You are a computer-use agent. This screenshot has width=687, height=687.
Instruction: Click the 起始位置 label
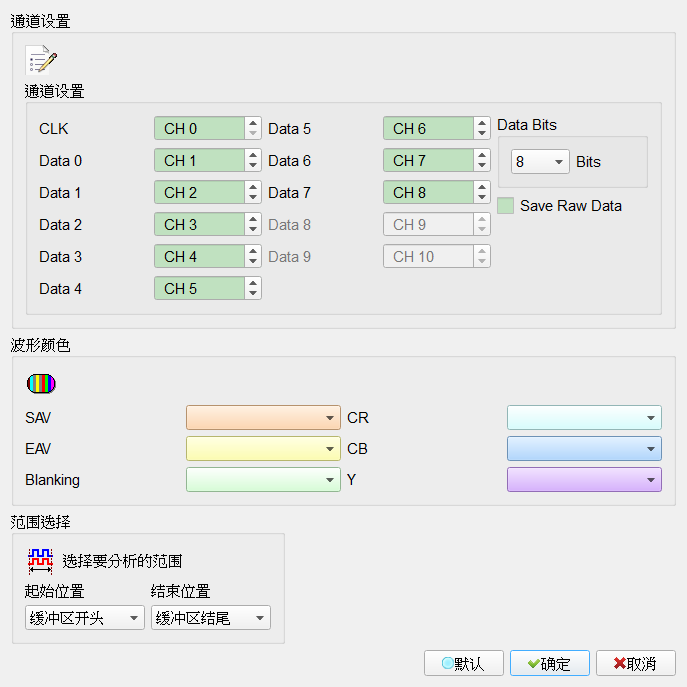coord(54,591)
